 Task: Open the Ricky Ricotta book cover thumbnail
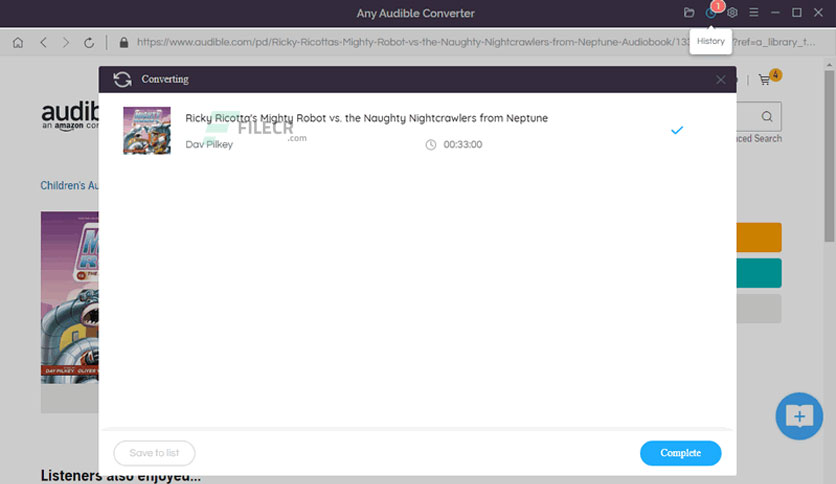pyautogui.click(x=147, y=131)
